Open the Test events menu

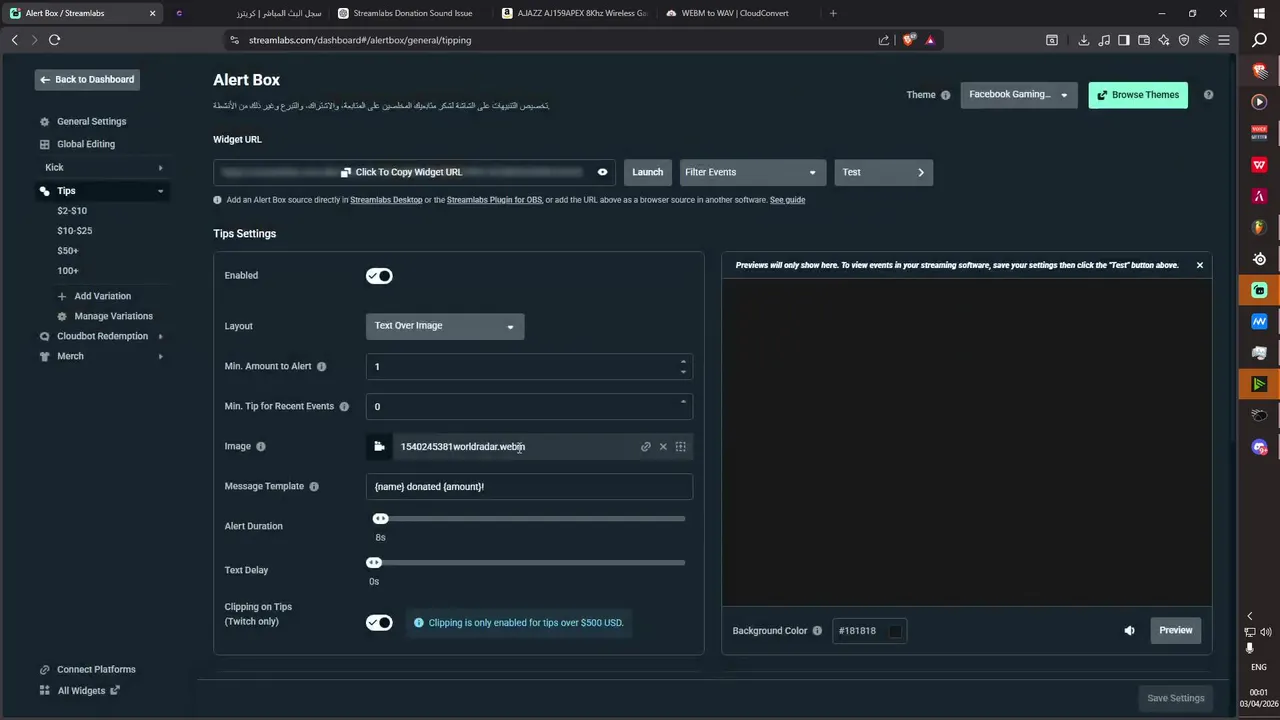[883, 172]
